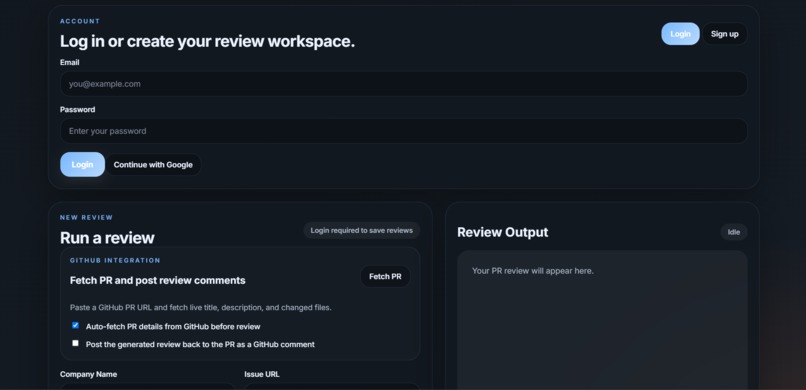This screenshot has height=390, width=806.
Task: Uncheck Auto-fetch PR details from GitHub
Action: (76, 325)
